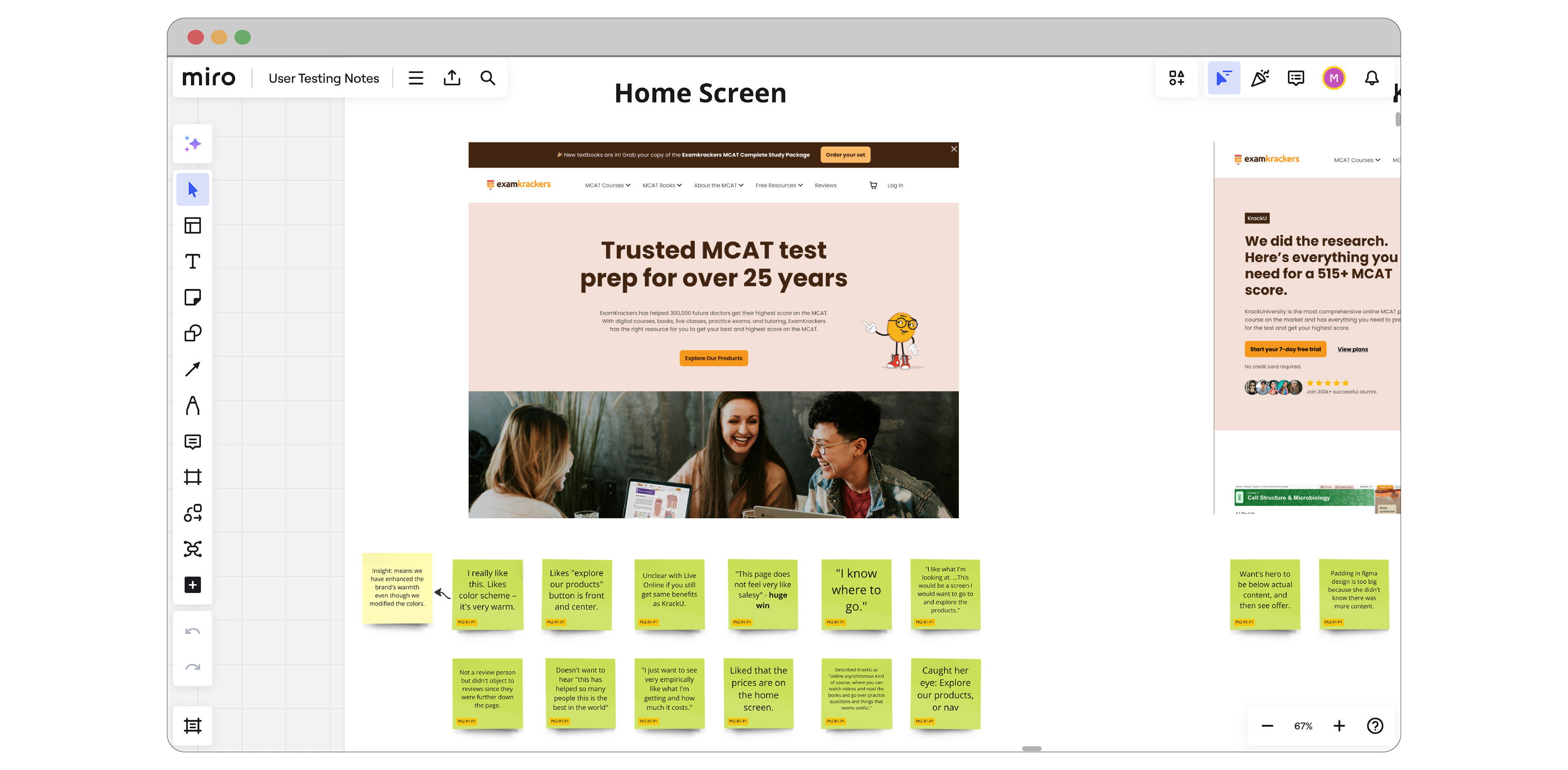
Task: Select the yellow Insight sticky note
Action: coord(397,588)
